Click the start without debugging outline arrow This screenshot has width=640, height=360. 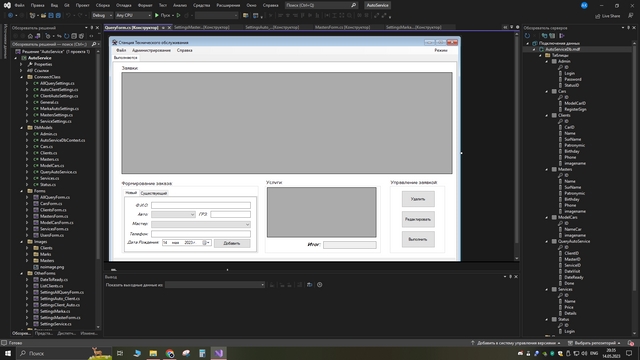click(178, 16)
